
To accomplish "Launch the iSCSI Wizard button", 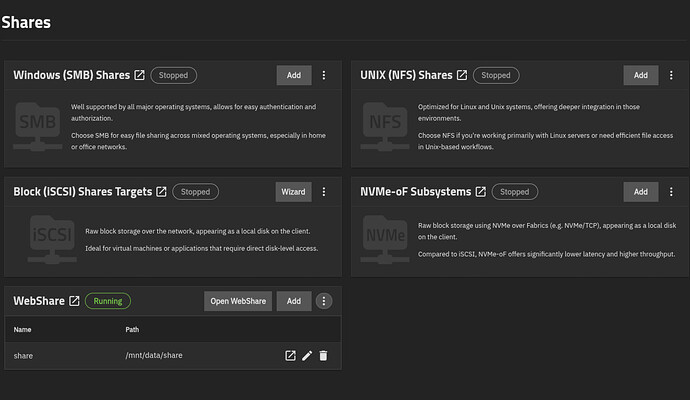I will (x=294, y=192).
